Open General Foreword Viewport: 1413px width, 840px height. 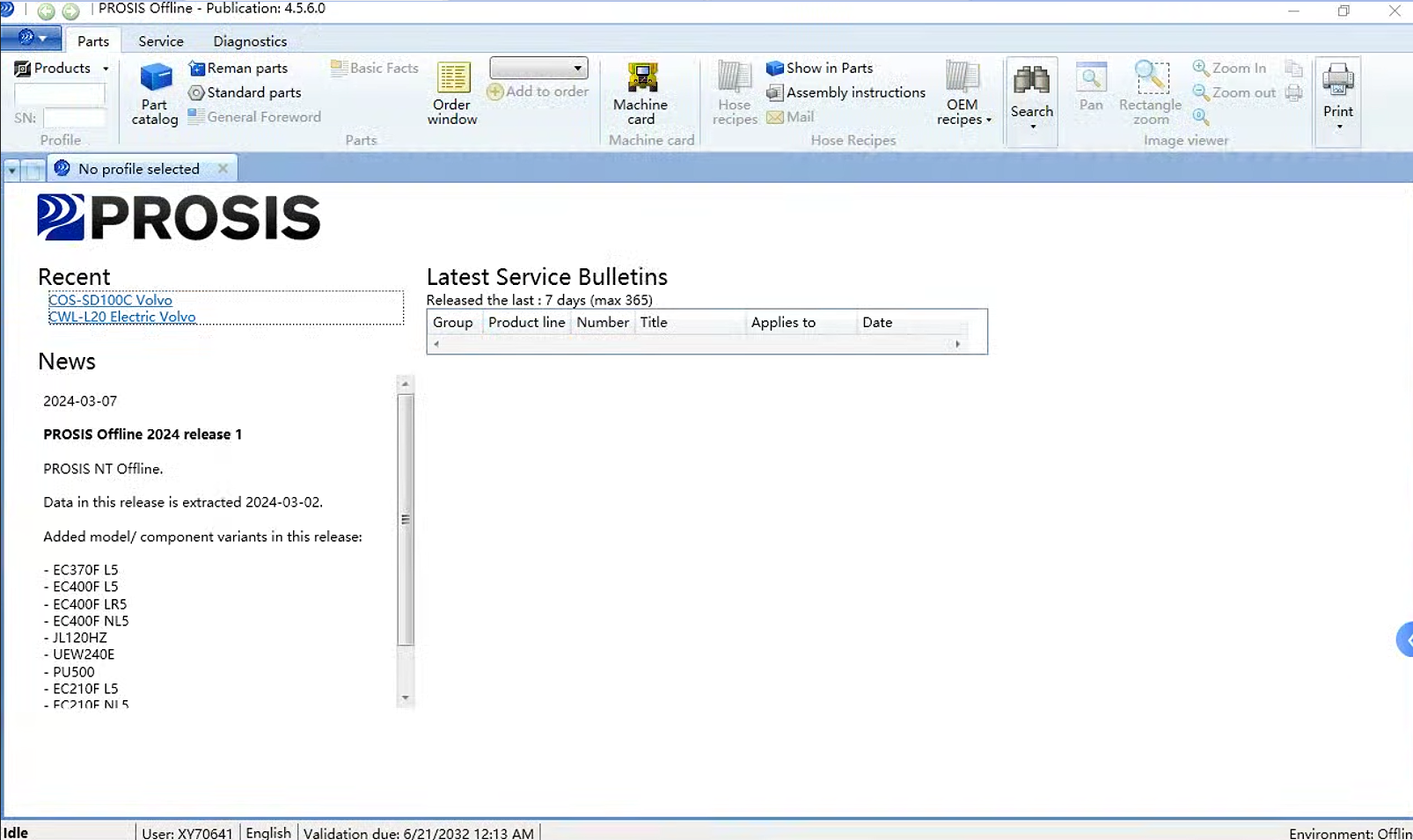click(x=254, y=117)
